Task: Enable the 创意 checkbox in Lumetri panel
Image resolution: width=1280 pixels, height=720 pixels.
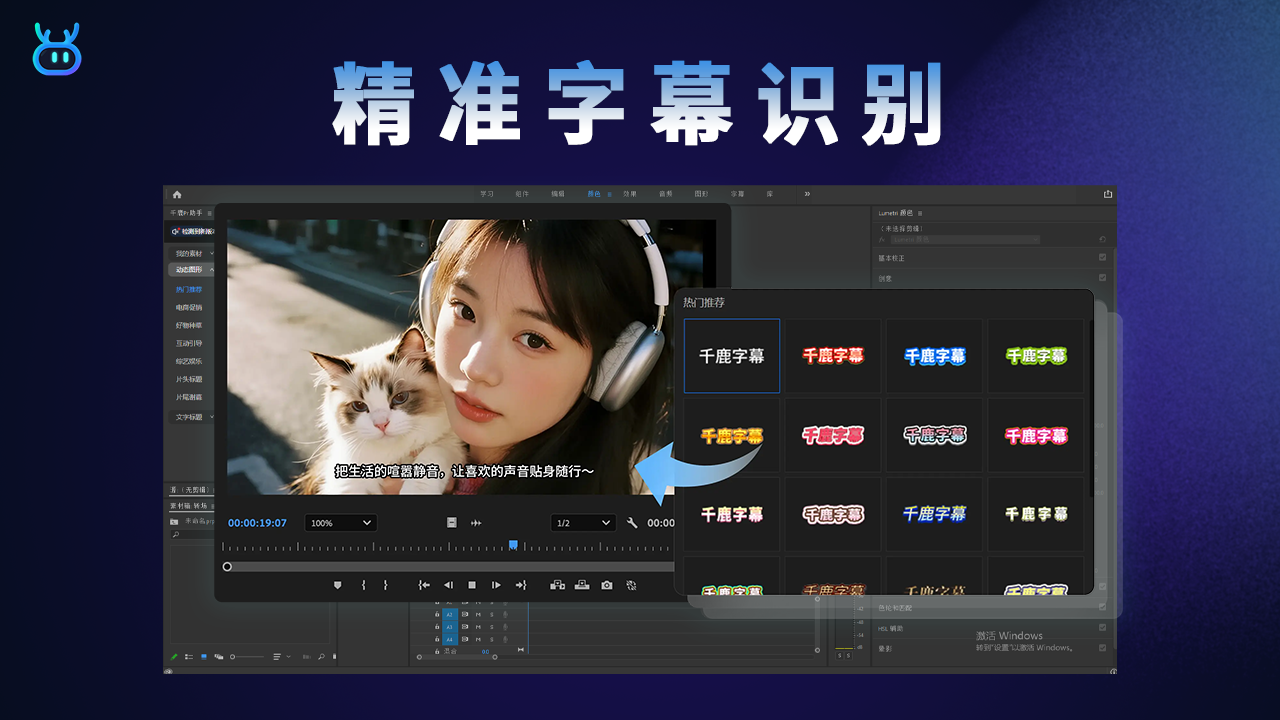Action: pyautogui.click(x=1102, y=278)
